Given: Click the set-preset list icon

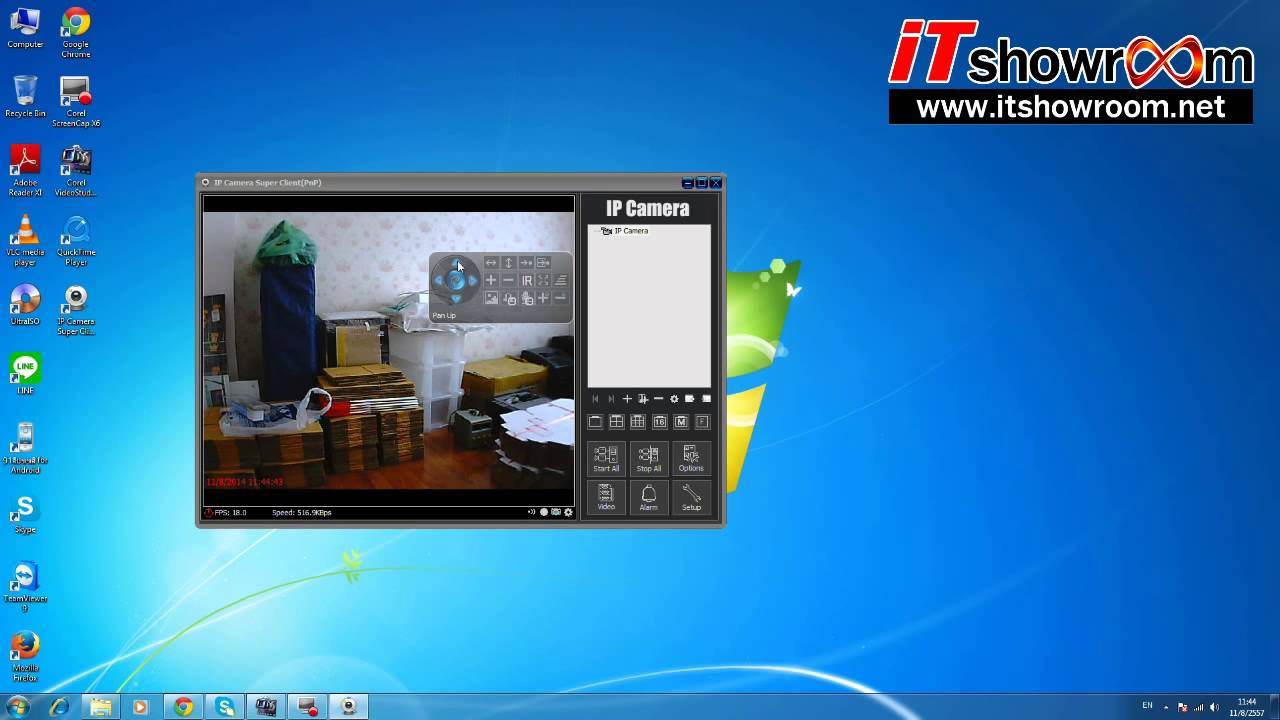Looking at the screenshot, I should pos(543,262).
